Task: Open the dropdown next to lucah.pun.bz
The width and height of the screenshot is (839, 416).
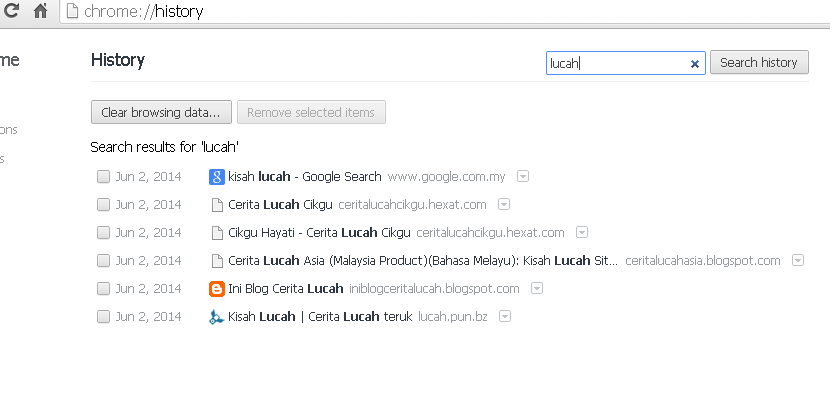Action: [x=505, y=316]
